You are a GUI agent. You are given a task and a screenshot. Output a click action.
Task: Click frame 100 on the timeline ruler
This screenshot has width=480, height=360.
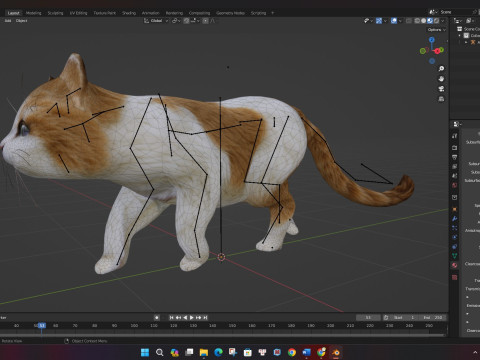pos(134,325)
